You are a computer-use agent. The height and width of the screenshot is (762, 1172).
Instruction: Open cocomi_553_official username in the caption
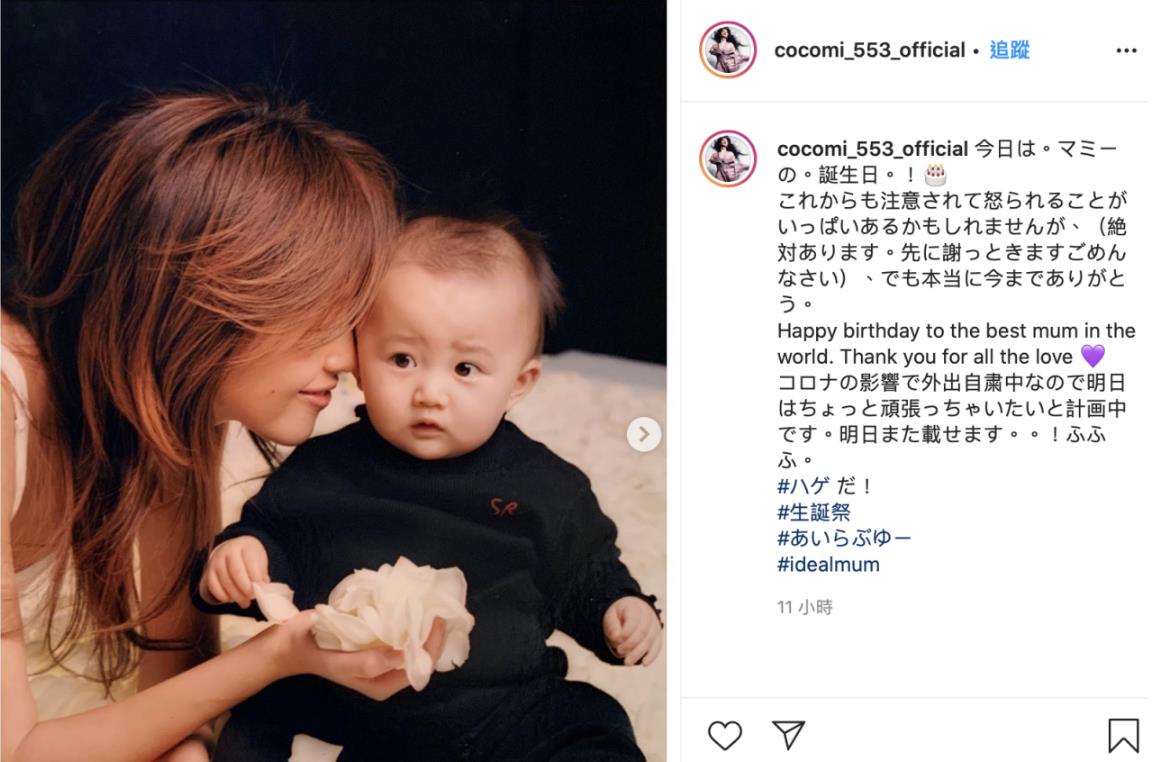872,149
